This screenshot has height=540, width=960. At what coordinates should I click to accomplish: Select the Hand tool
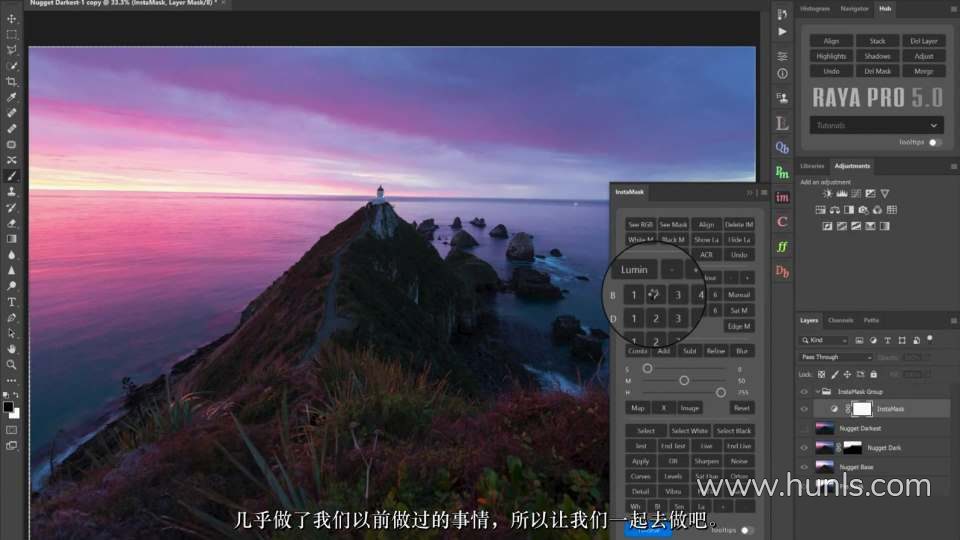coord(12,349)
